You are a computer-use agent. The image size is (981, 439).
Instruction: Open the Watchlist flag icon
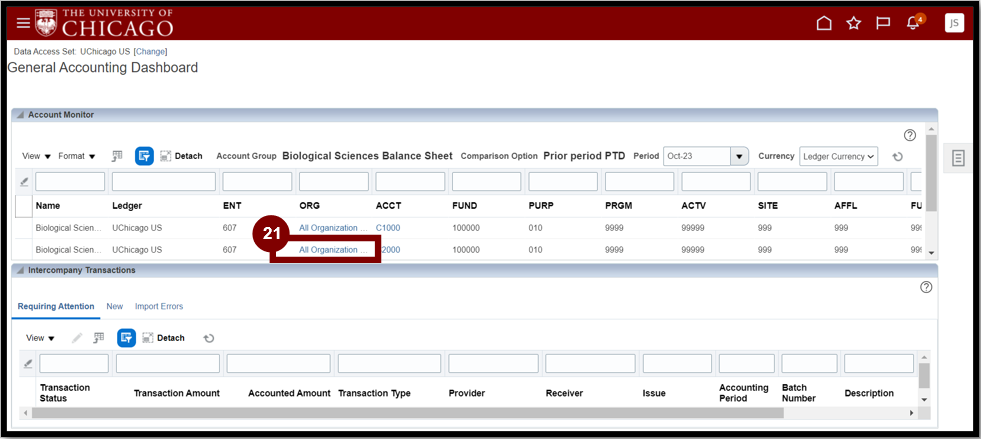(x=883, y=23)
